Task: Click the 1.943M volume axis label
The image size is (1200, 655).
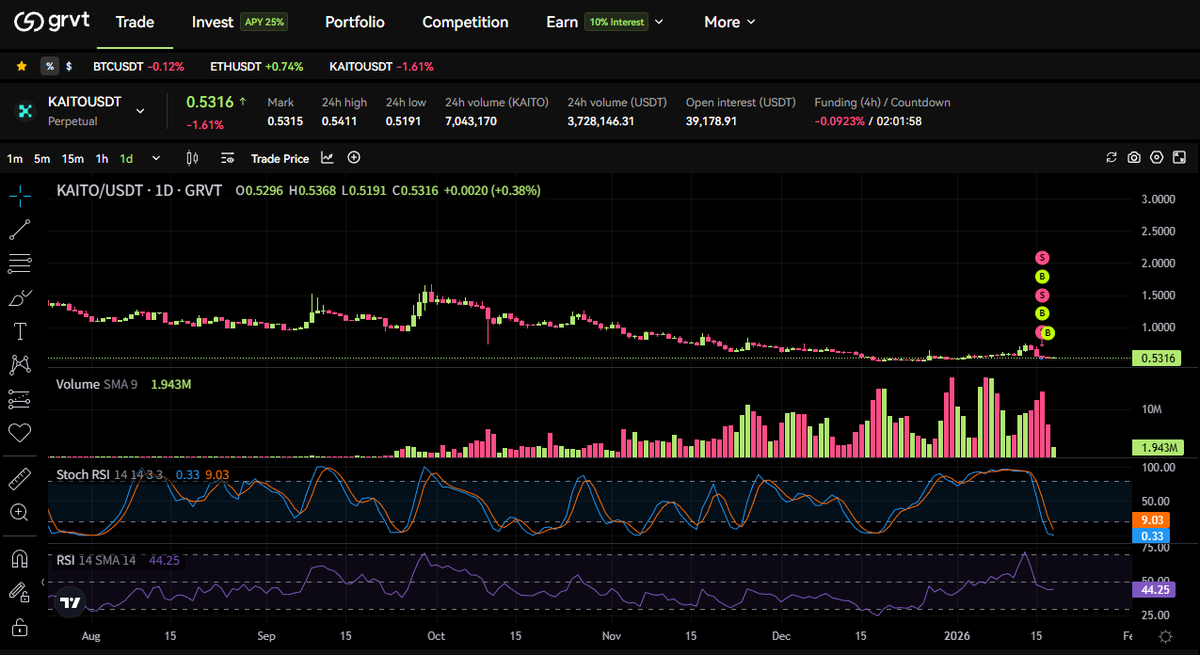Action: (x=1156, y=447)
